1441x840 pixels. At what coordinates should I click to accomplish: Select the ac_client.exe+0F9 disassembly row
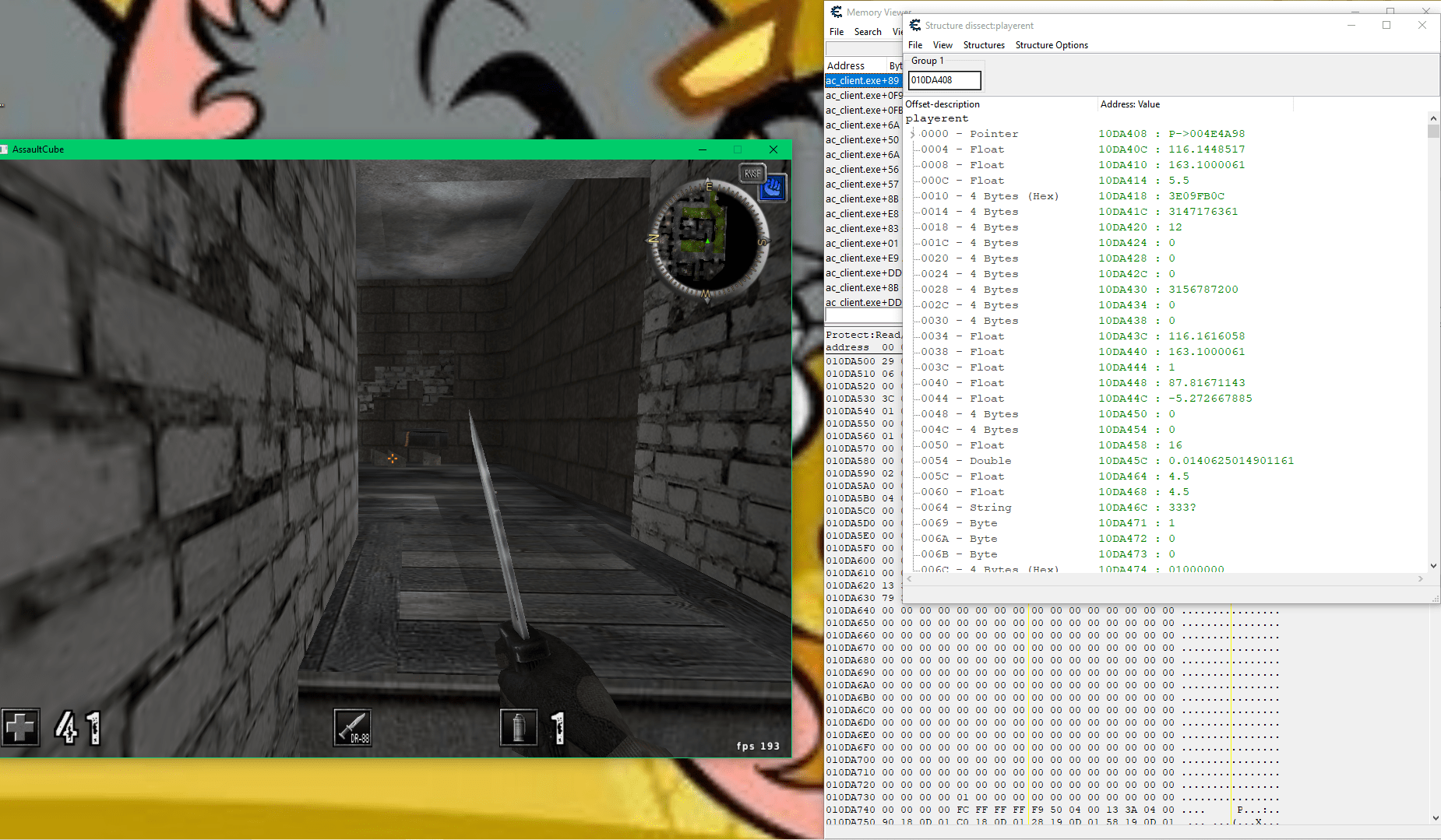pos(863,95)
